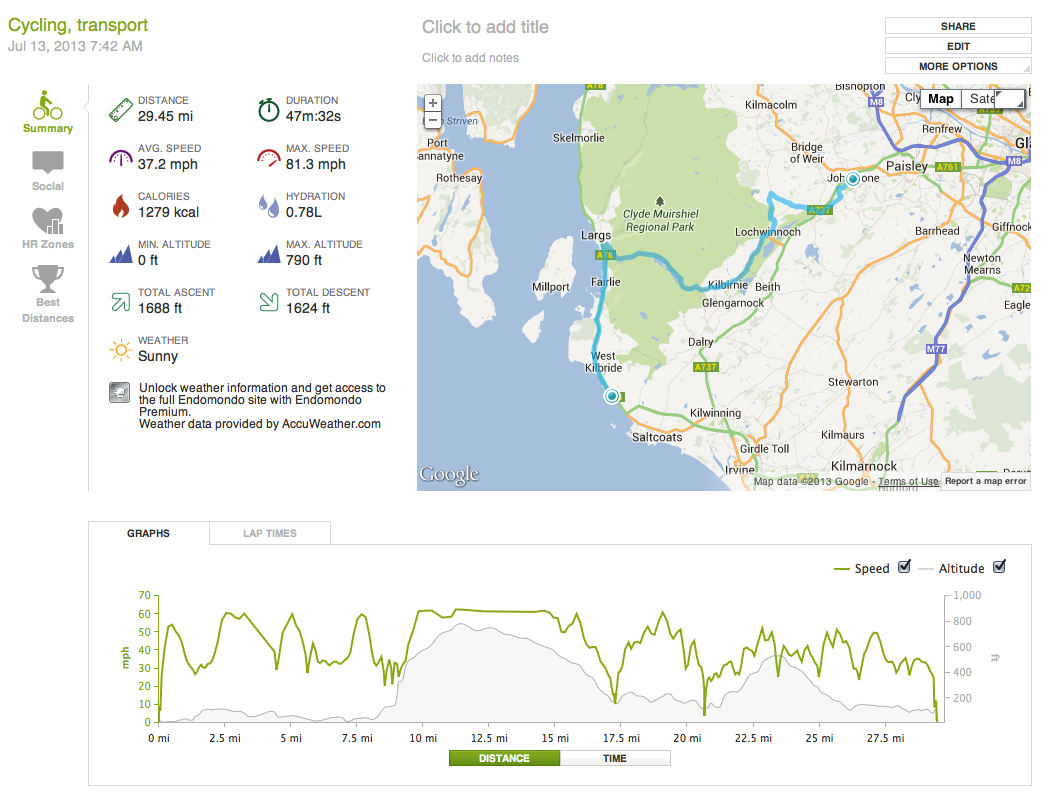Click the map zoom in plus button
Screen dimensions: 1042x798
432,103
